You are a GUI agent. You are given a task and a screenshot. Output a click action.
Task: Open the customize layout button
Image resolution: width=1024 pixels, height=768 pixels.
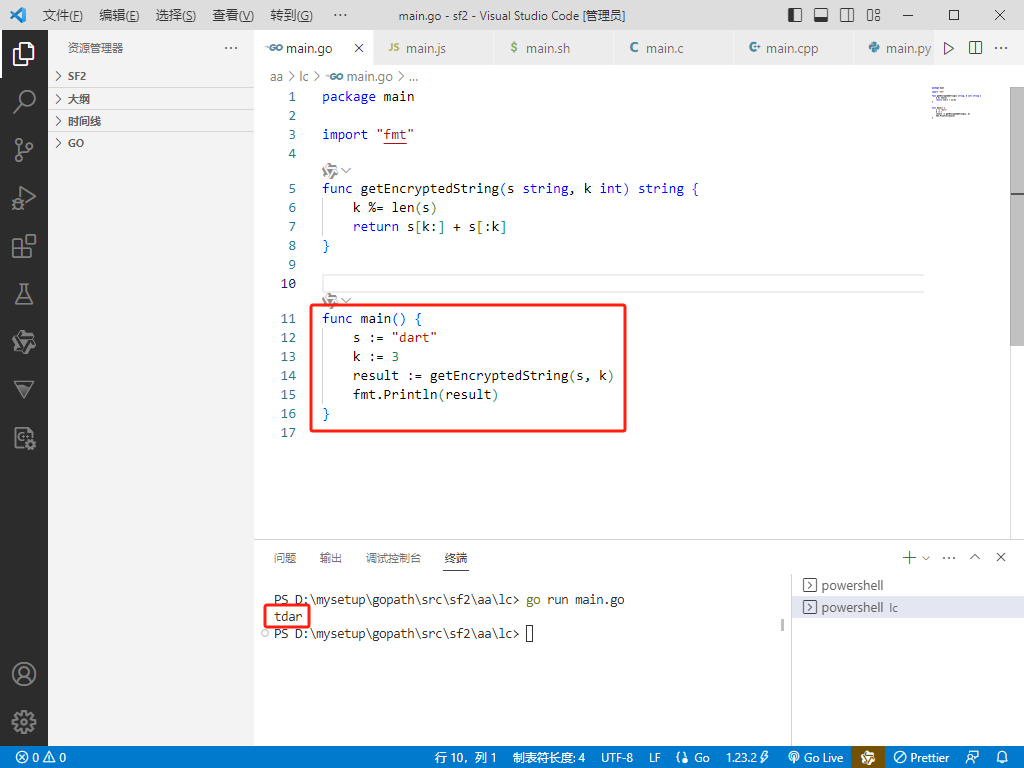point(874,15)
